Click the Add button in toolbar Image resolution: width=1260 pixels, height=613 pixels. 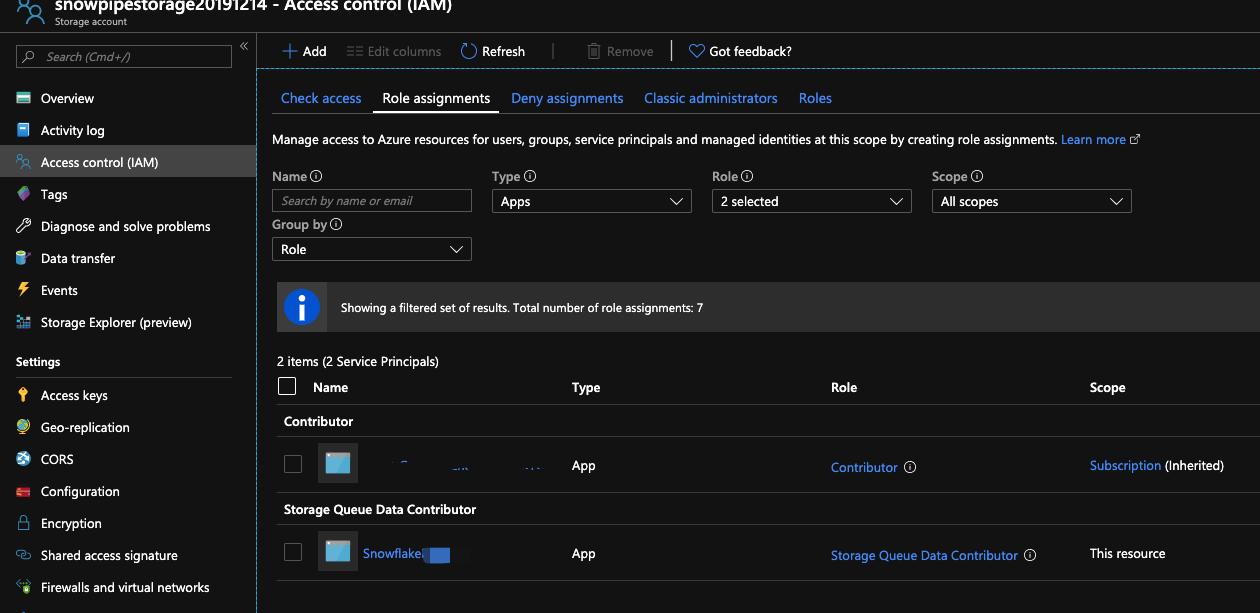[304, 51]
